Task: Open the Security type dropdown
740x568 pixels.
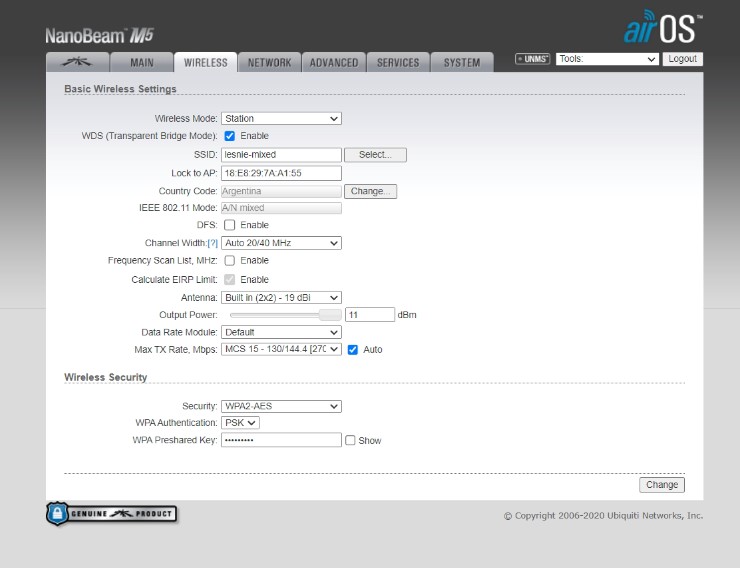Action: click(x=281, y=406)
